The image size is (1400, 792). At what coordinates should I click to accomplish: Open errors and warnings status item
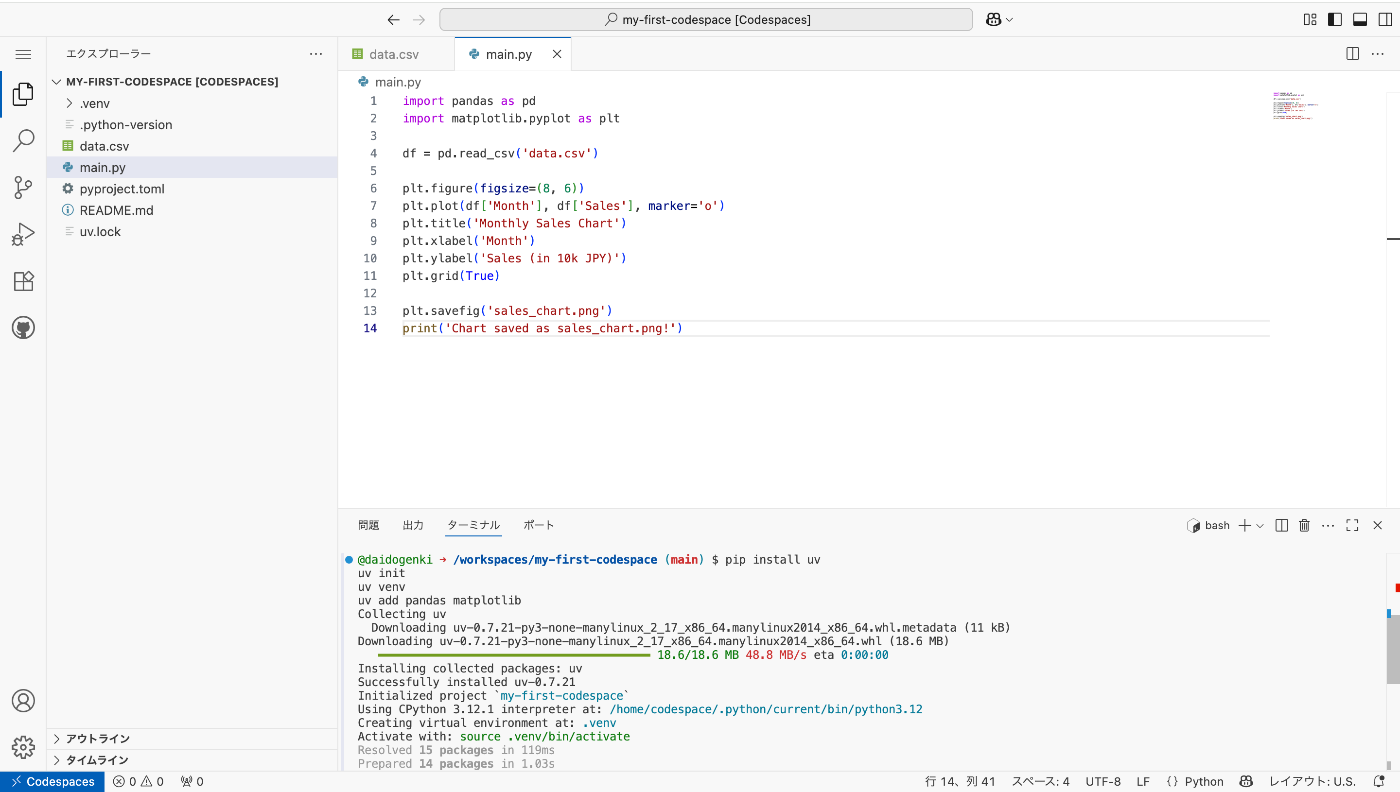coord(138,782)
